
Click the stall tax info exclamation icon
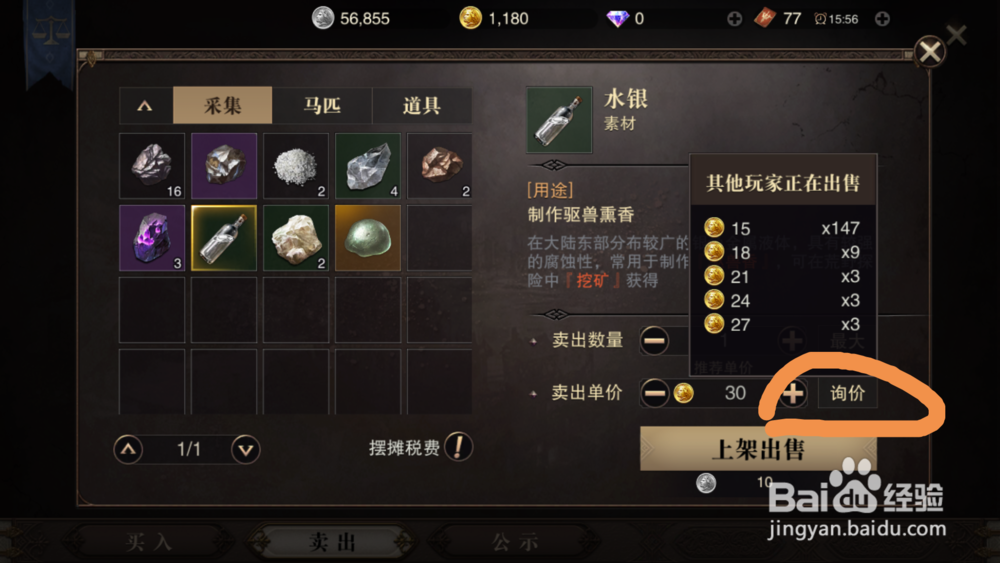[x=458, y=446]
